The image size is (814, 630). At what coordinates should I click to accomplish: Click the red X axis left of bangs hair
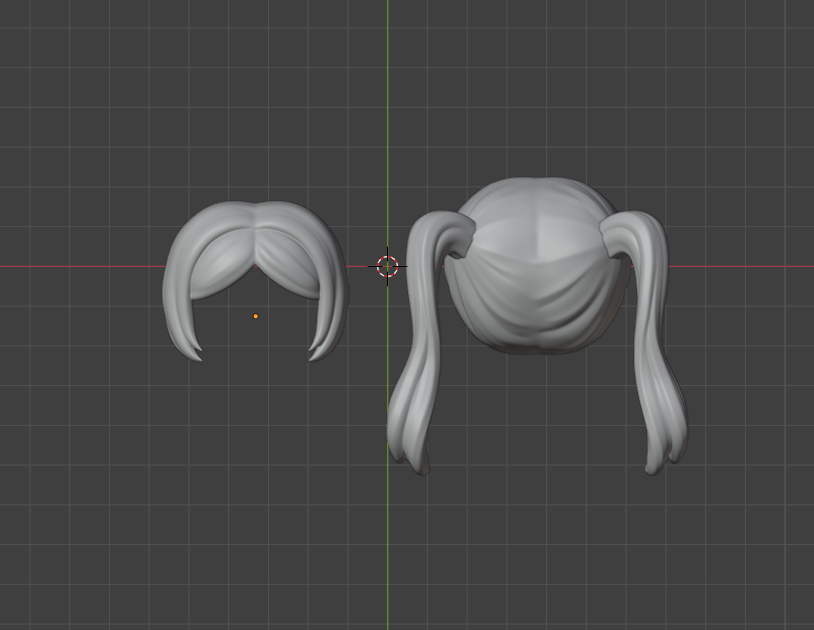[x=80, y=266]
